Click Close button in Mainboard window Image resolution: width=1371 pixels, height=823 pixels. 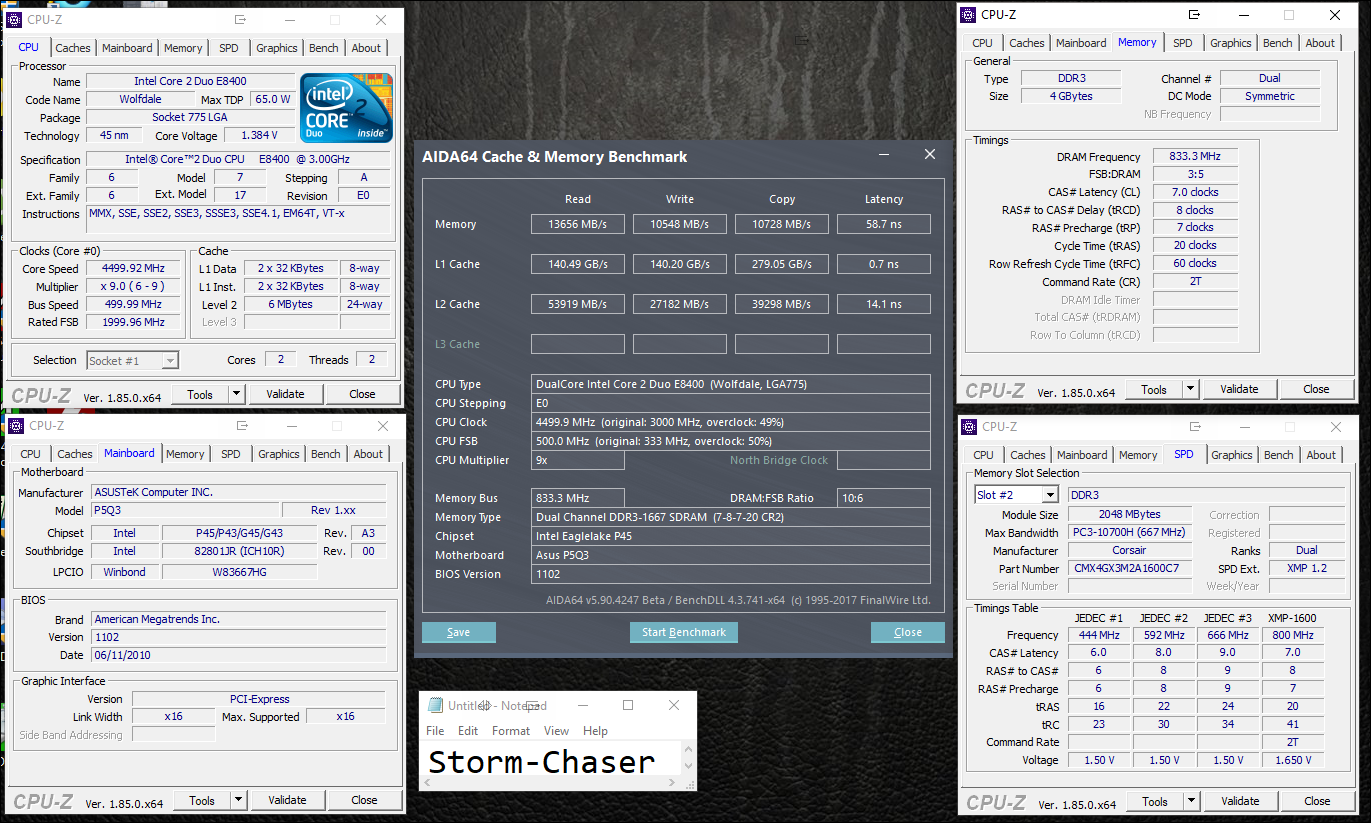364,800
